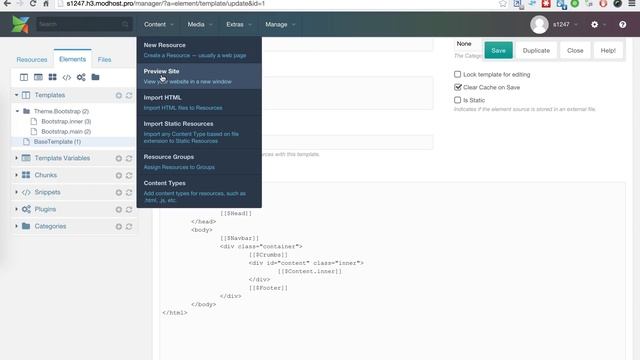Image resolution: width=640 pixels, height=360 pixels.
Task: Select Content Types menu entry
Action: 199,191
